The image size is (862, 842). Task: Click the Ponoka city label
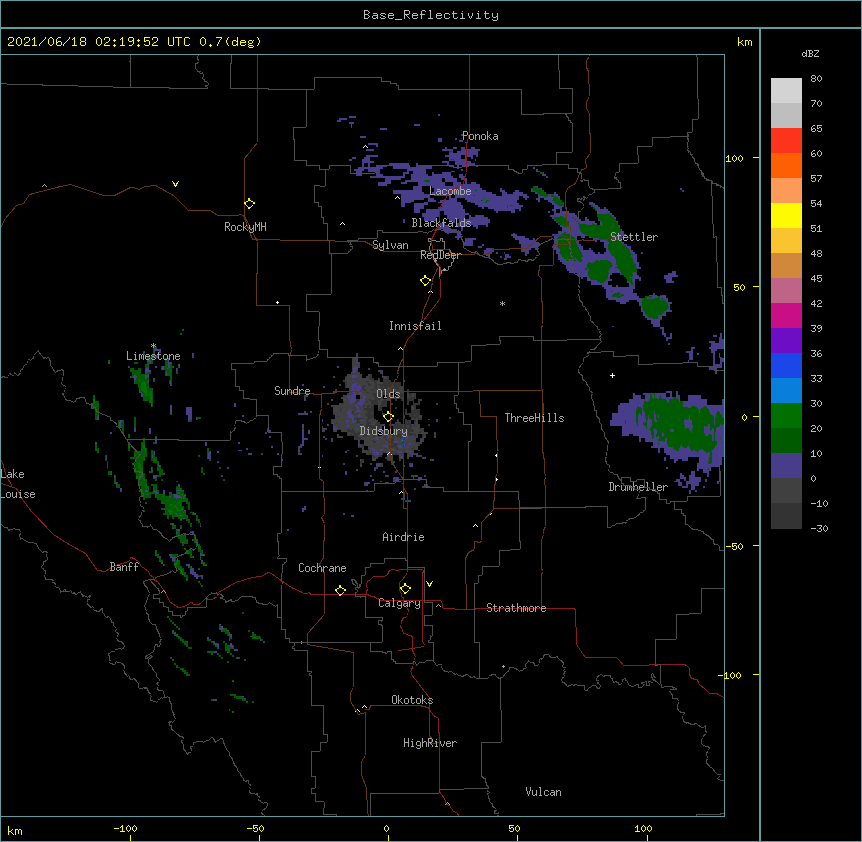[480, 136]
